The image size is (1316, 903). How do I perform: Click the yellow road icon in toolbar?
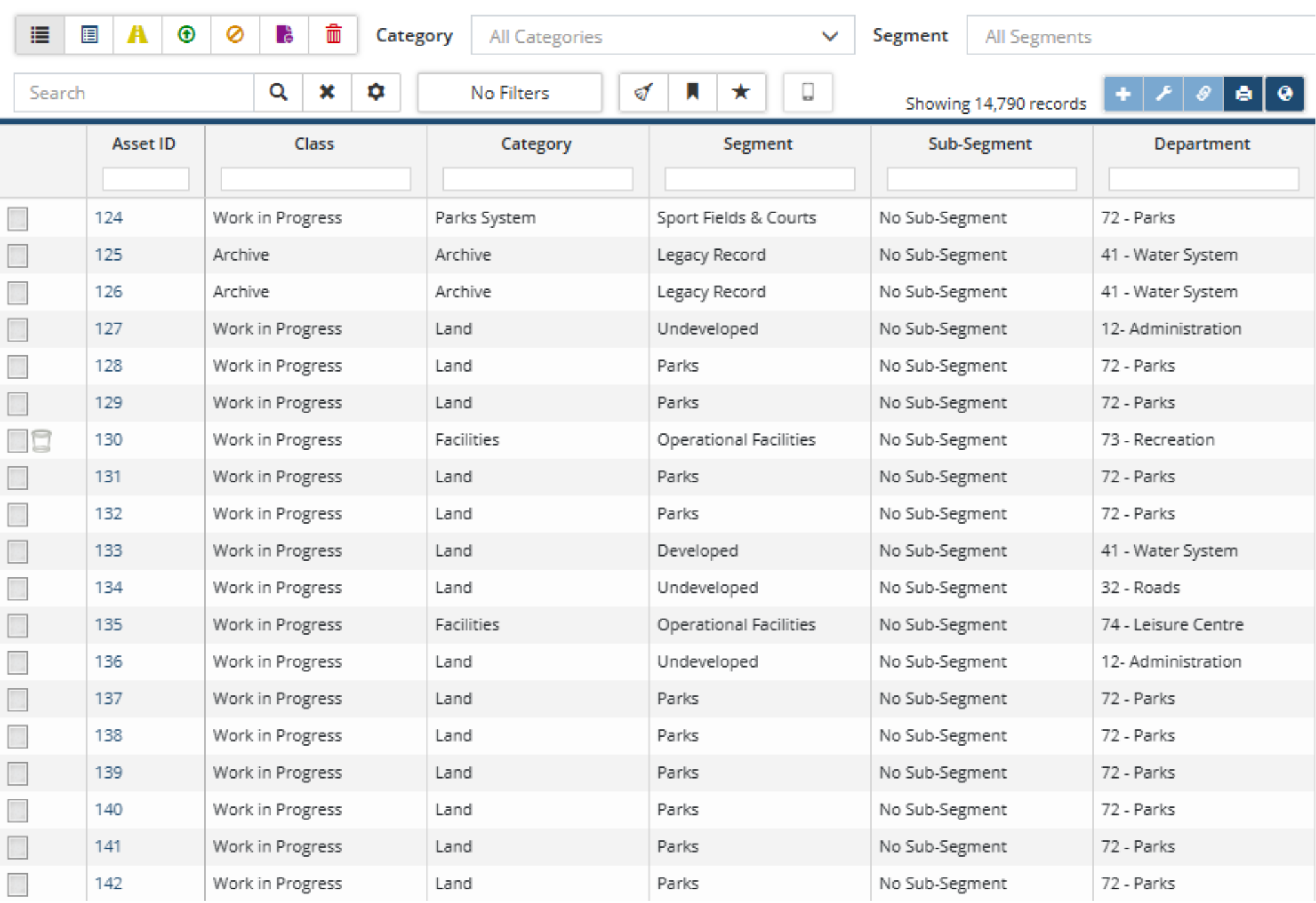137,35
